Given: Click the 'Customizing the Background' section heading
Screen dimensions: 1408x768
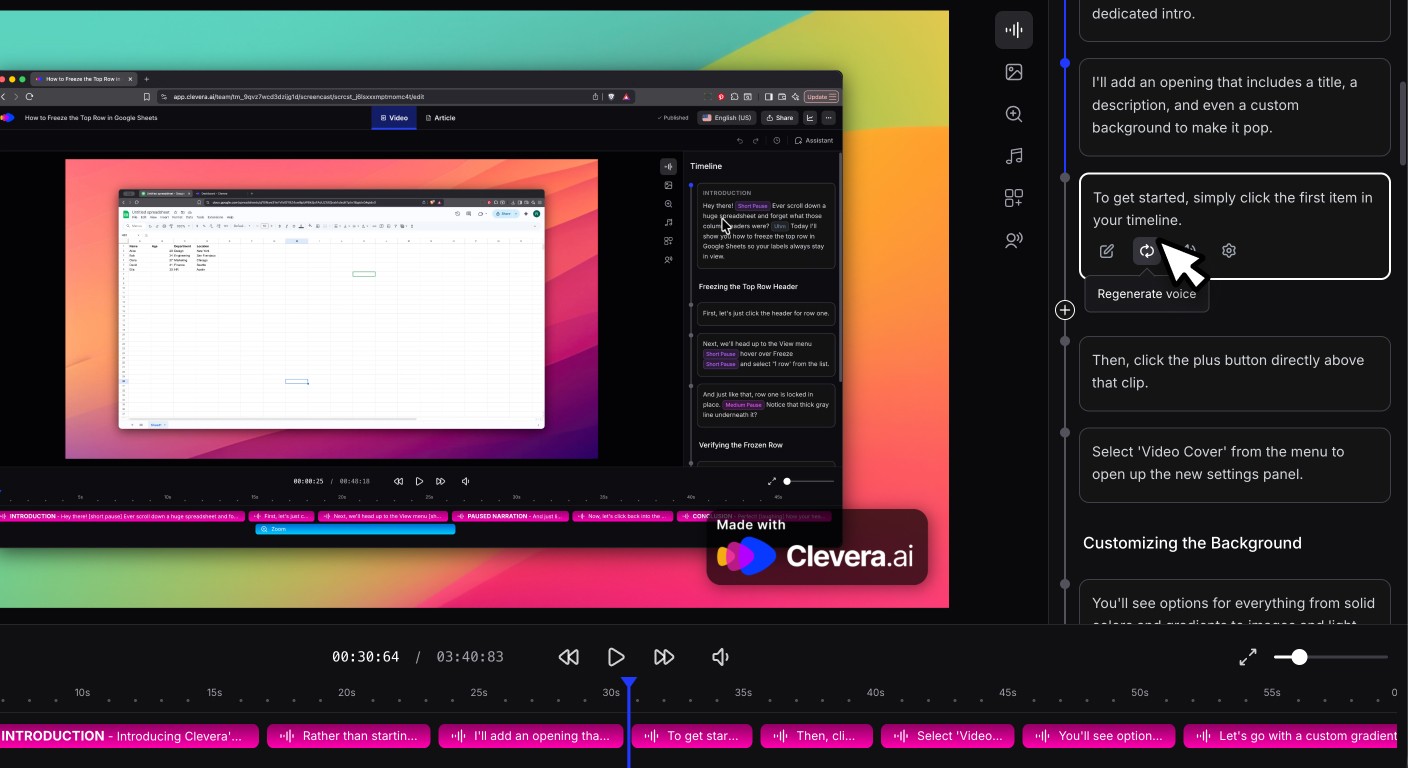Looking at the screenshot, I should (x=1192, y=543).
